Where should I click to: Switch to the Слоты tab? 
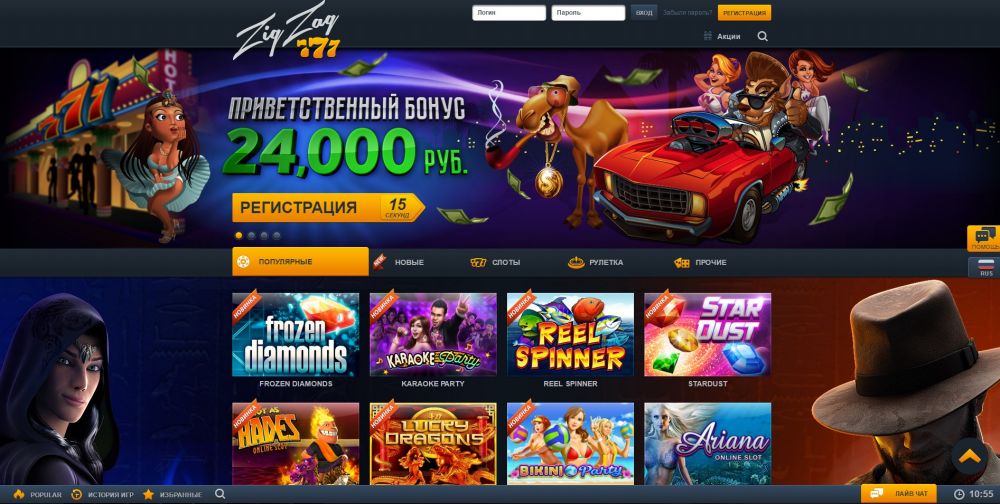495,262
